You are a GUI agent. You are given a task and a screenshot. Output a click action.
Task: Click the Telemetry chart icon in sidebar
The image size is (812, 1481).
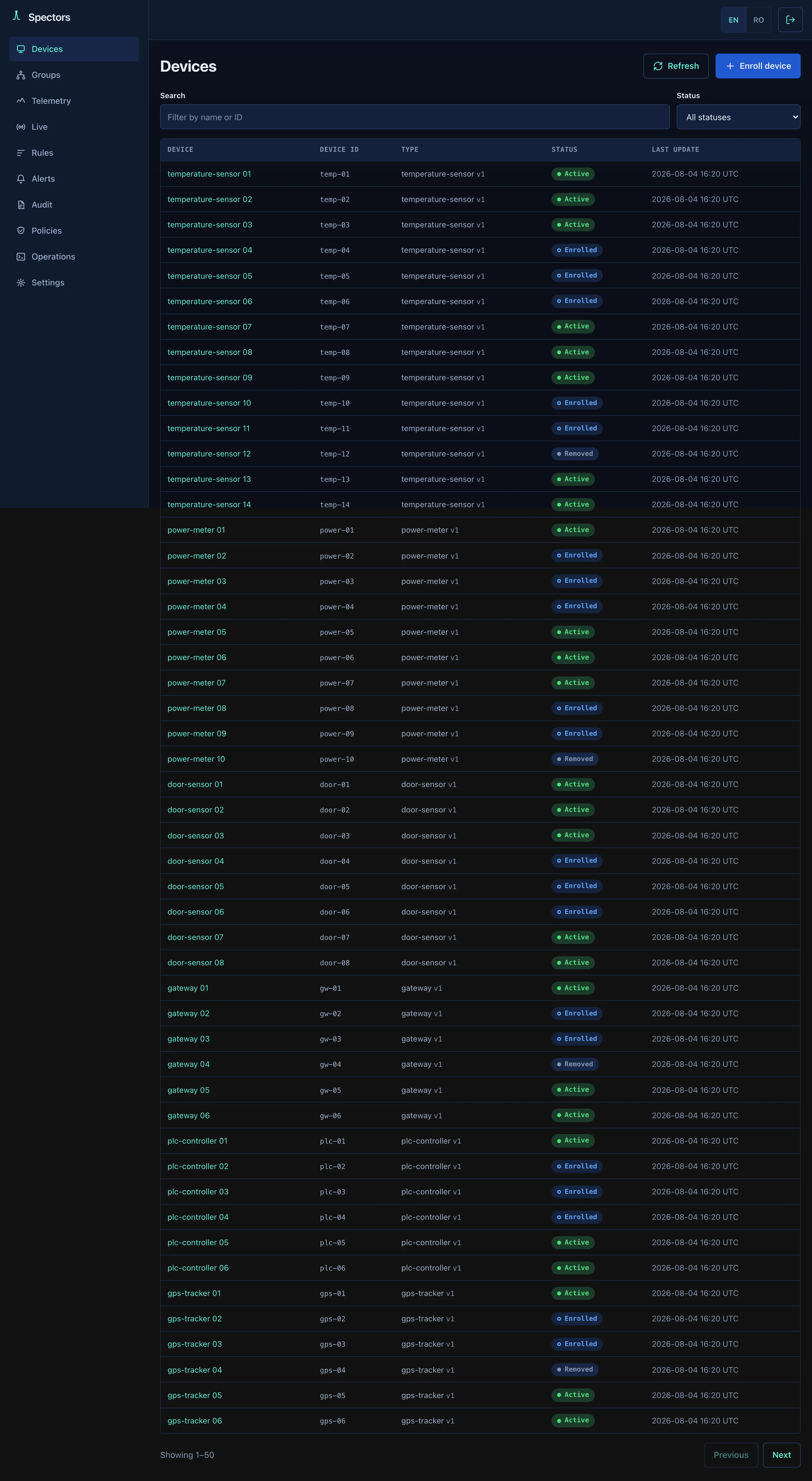[x=21, y=101]
